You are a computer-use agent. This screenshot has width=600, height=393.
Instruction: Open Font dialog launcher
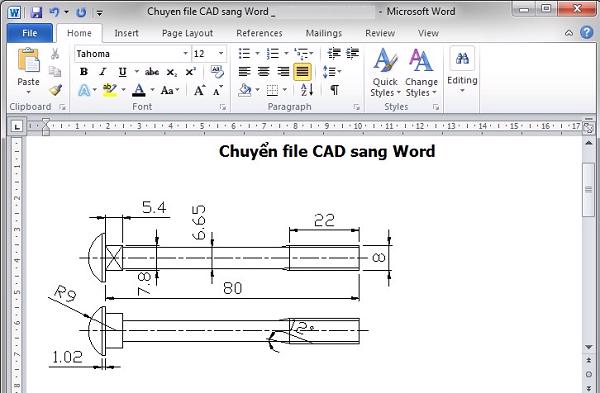coord(223,107)
